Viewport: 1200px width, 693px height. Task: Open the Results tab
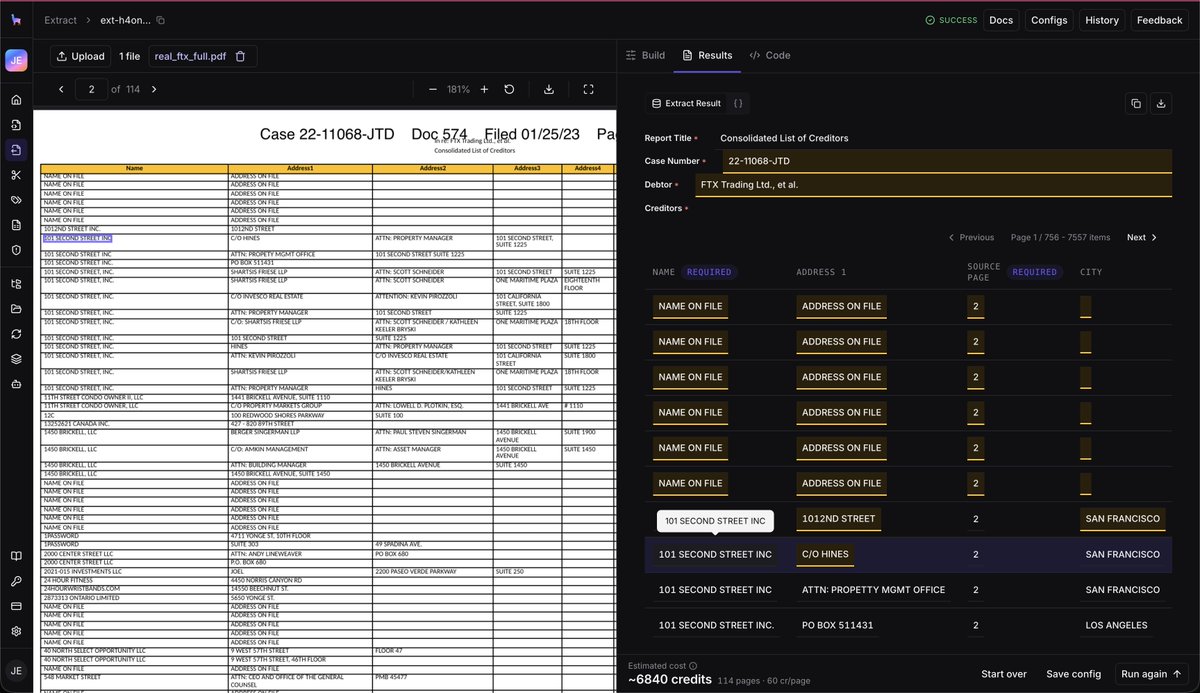[x=707, y=55]
